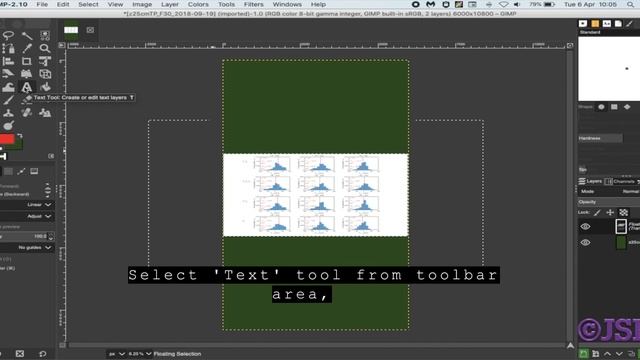The width and height of the screenshot is (640, 360).
Task: Select the Paintbrush tool
Action: [8, 100]
